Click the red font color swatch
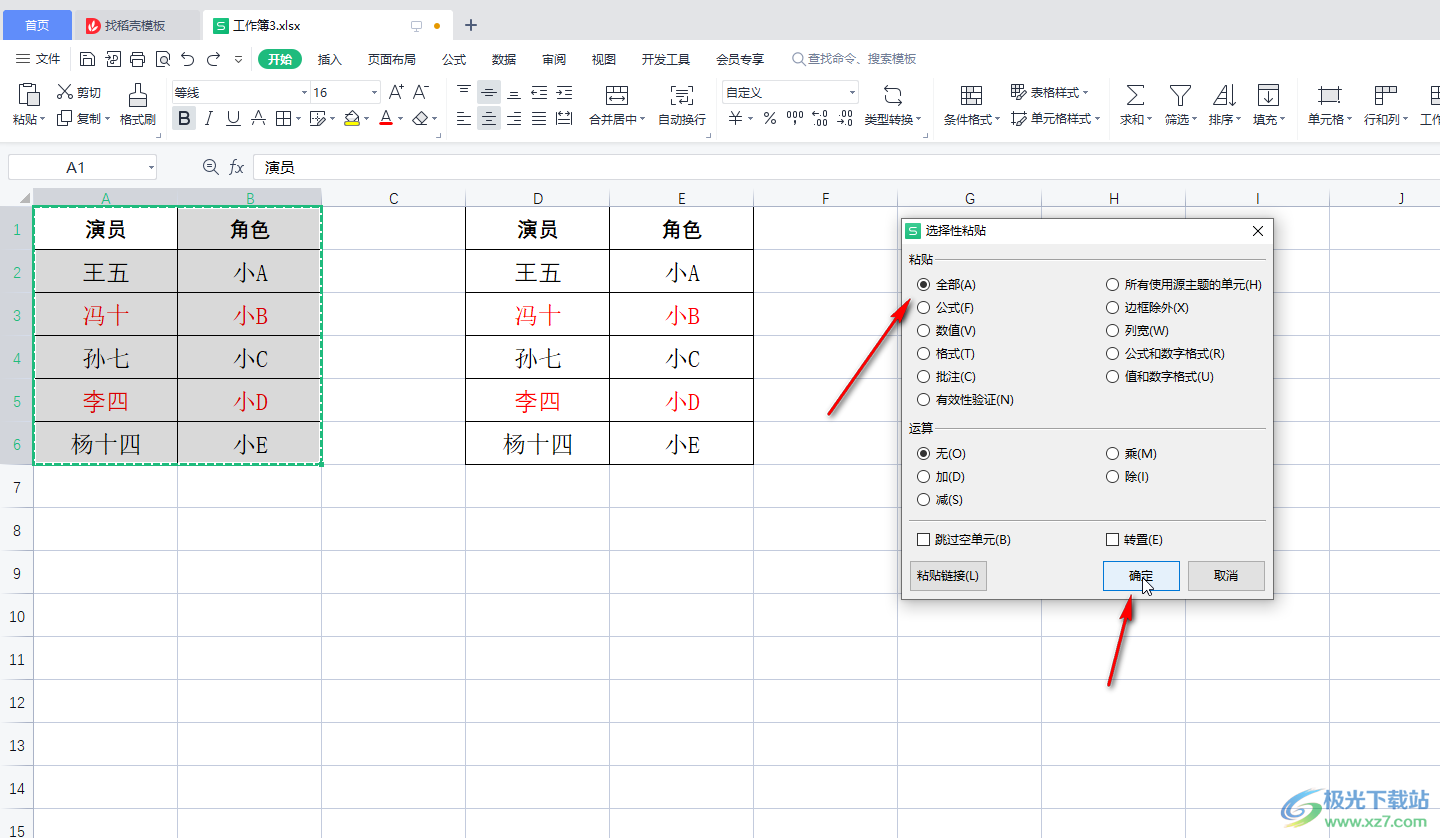The image size is (1440, 838). 386,119
